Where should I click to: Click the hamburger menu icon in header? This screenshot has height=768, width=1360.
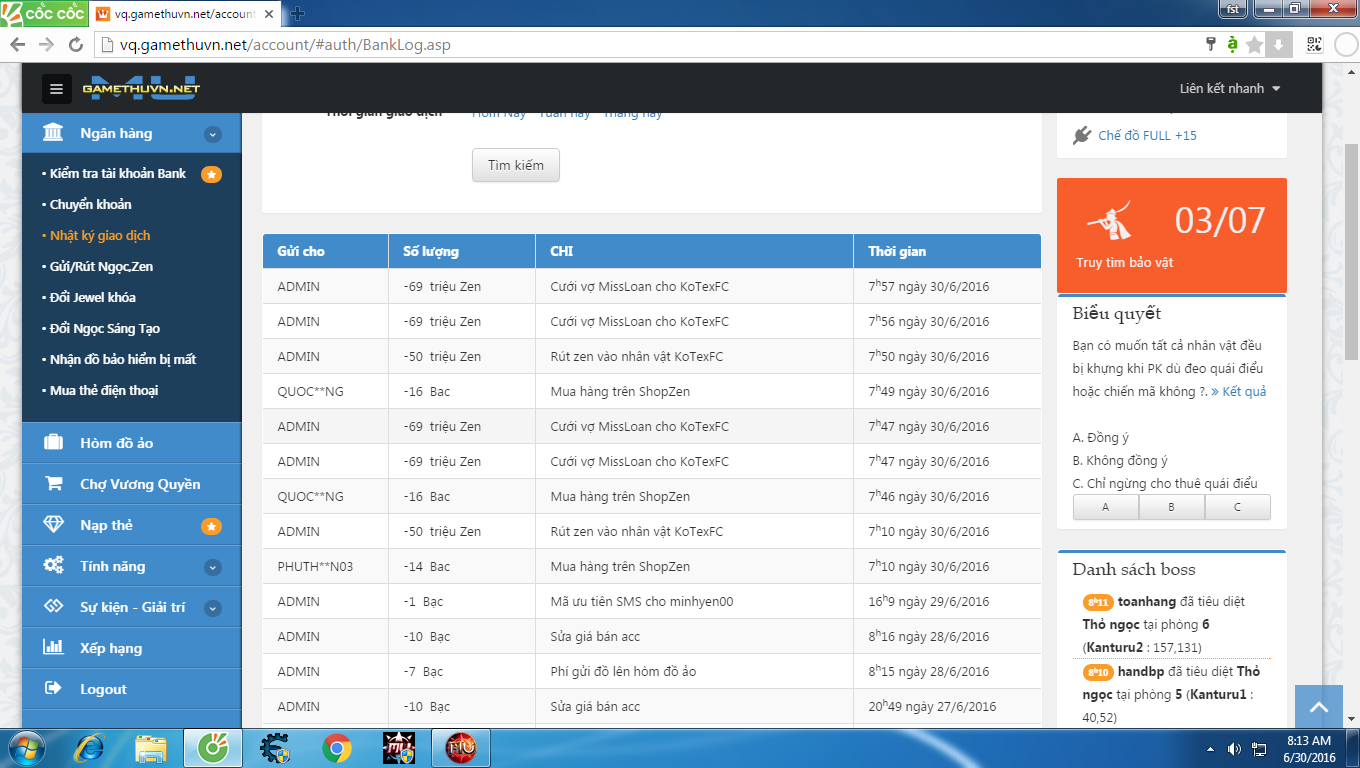click(56, 89)
